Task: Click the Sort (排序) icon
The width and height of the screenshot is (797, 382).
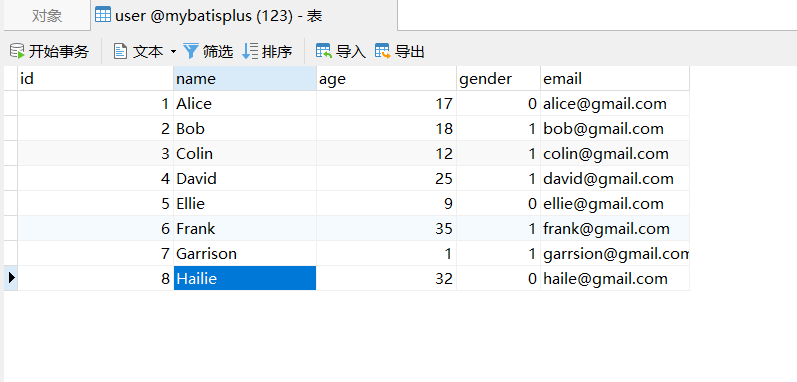Action: (250, 51)
